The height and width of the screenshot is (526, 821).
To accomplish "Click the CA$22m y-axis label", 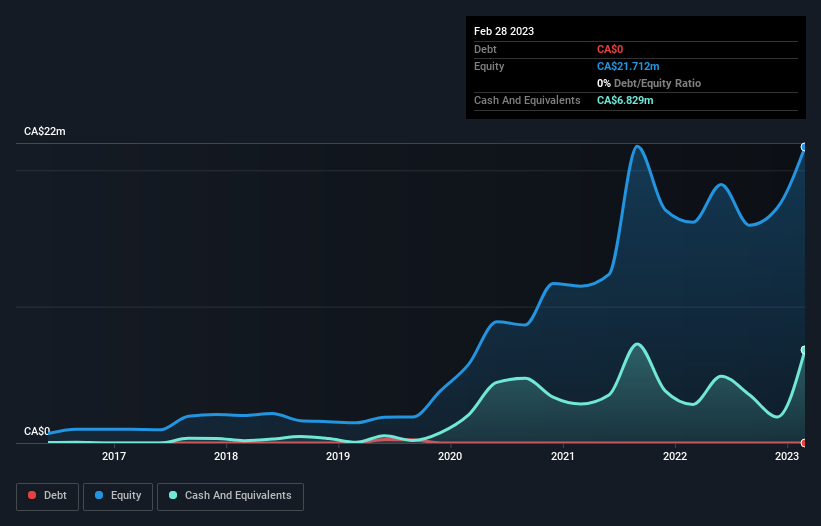I will point(45,131).
